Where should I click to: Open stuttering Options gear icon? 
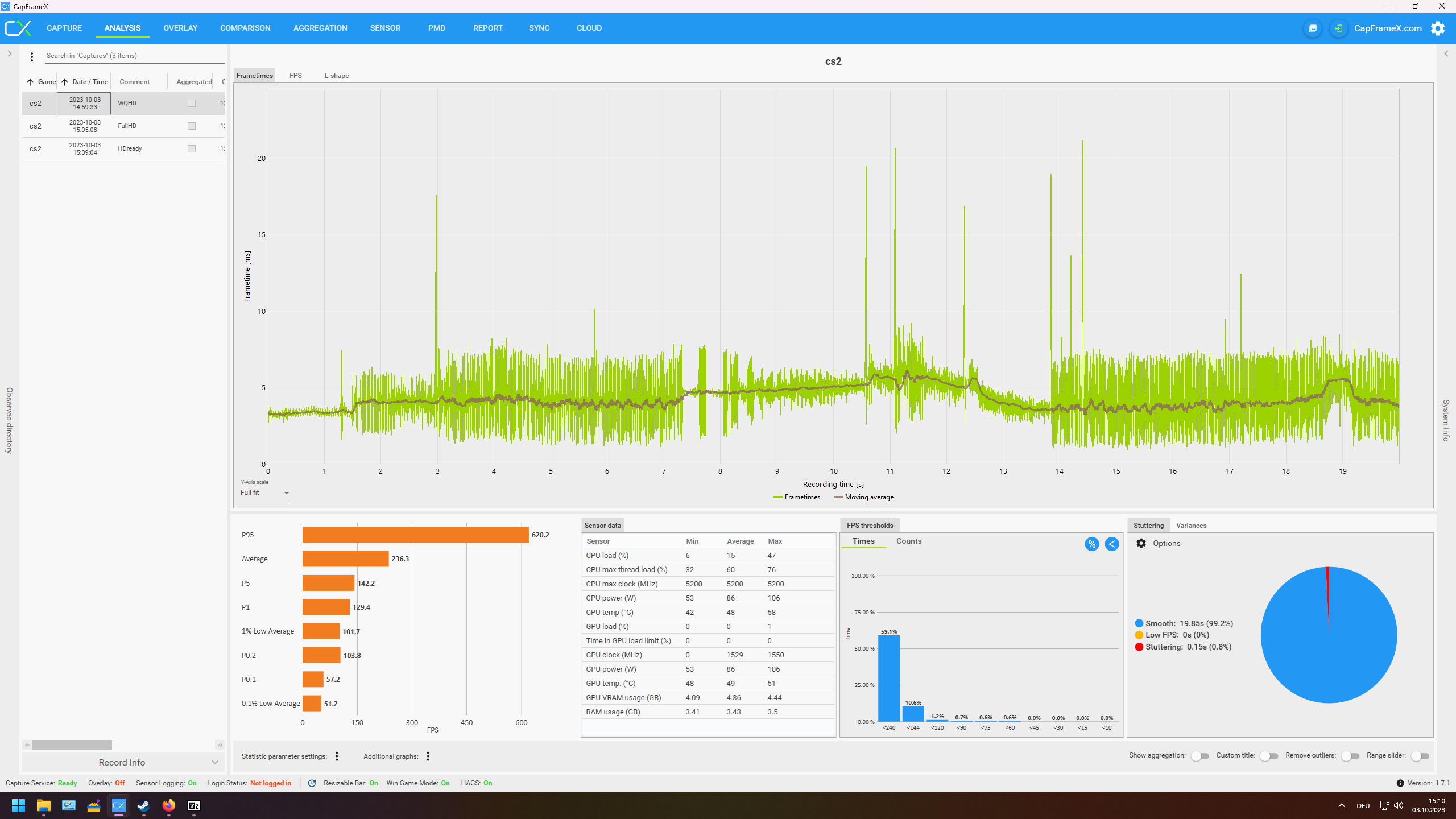(1141, 543)
